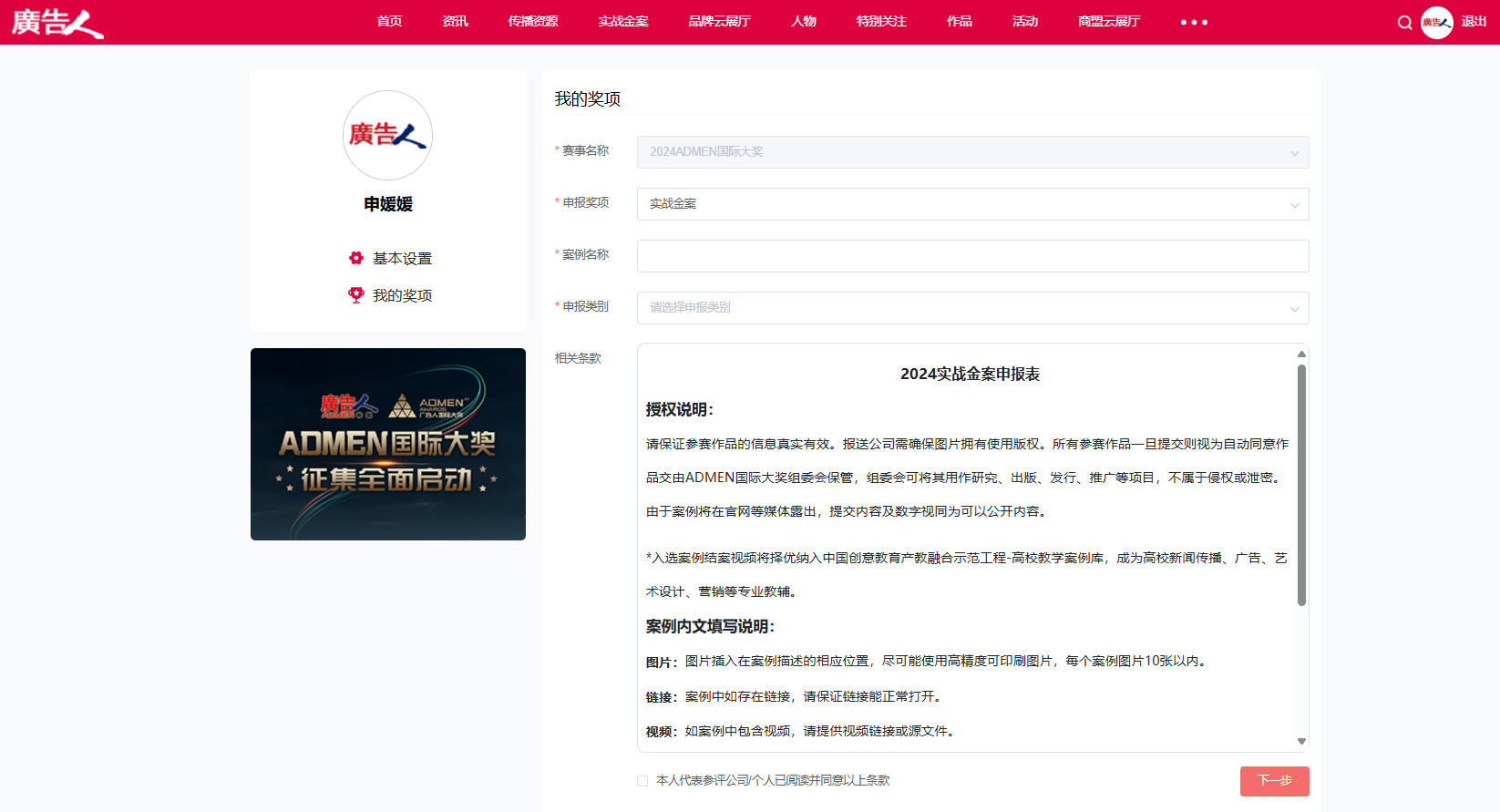Click the 基本设置 gear icon
Image resolution: width=1500 pixels, height=812 pixels.
pyautogui.click(x=356, y=258)
